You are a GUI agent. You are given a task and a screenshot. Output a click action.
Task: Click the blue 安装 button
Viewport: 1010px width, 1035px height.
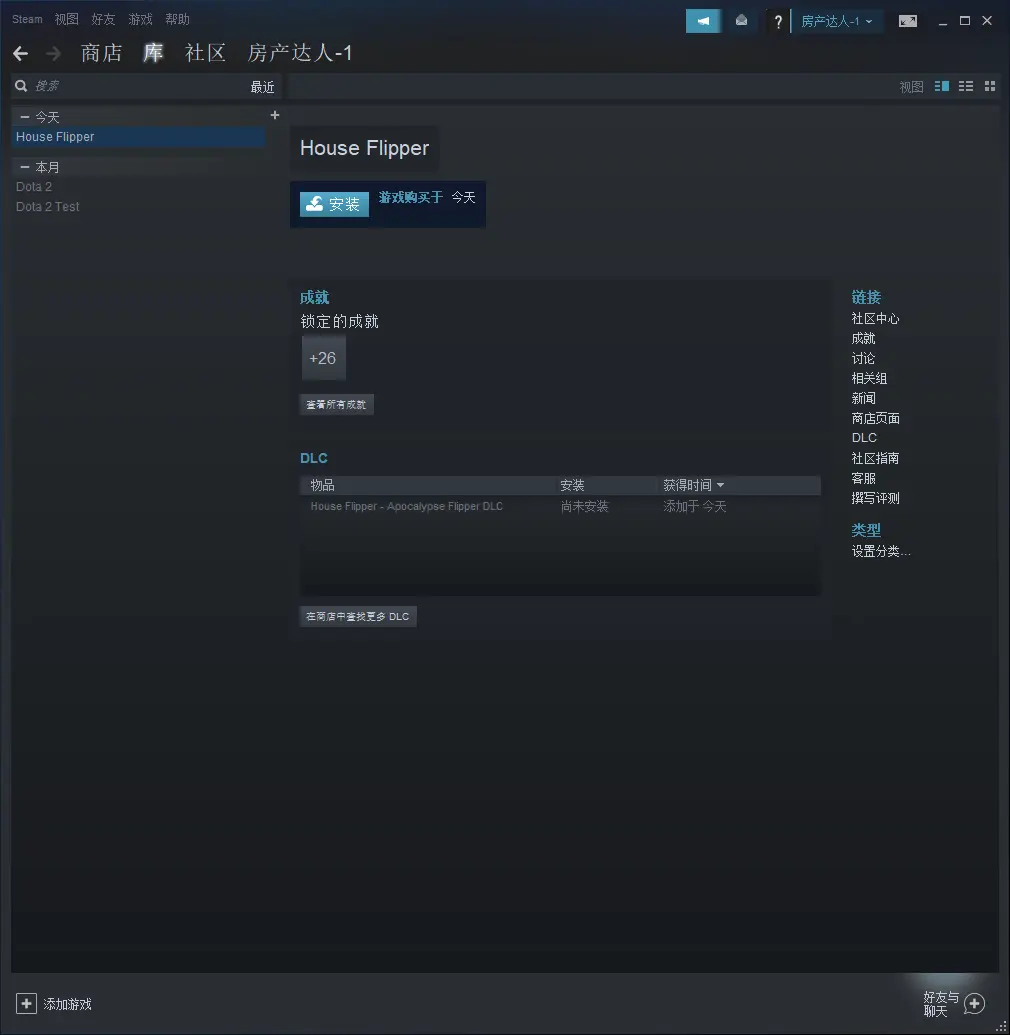pos(334,204)
